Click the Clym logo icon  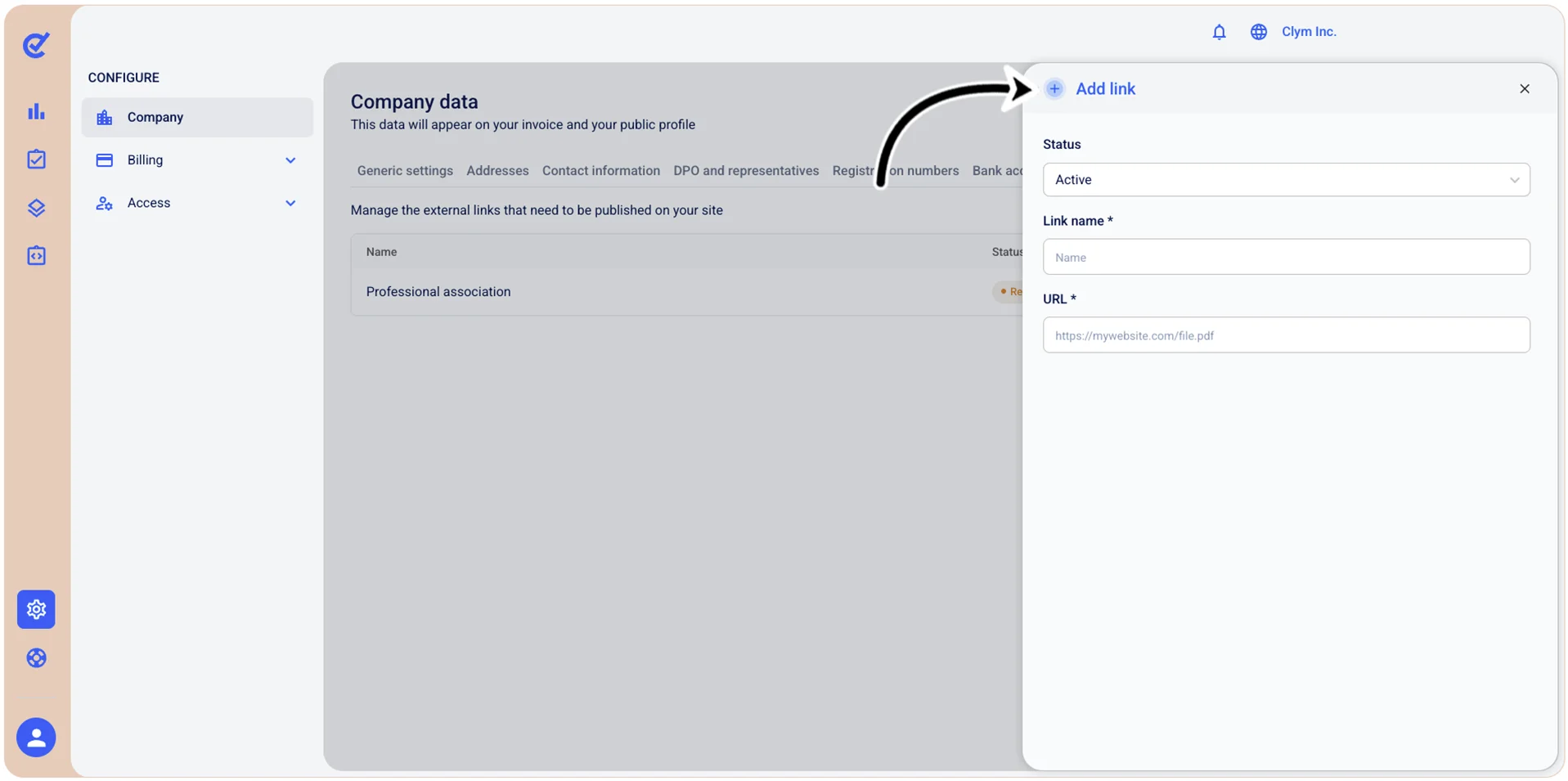coord(36,45)
